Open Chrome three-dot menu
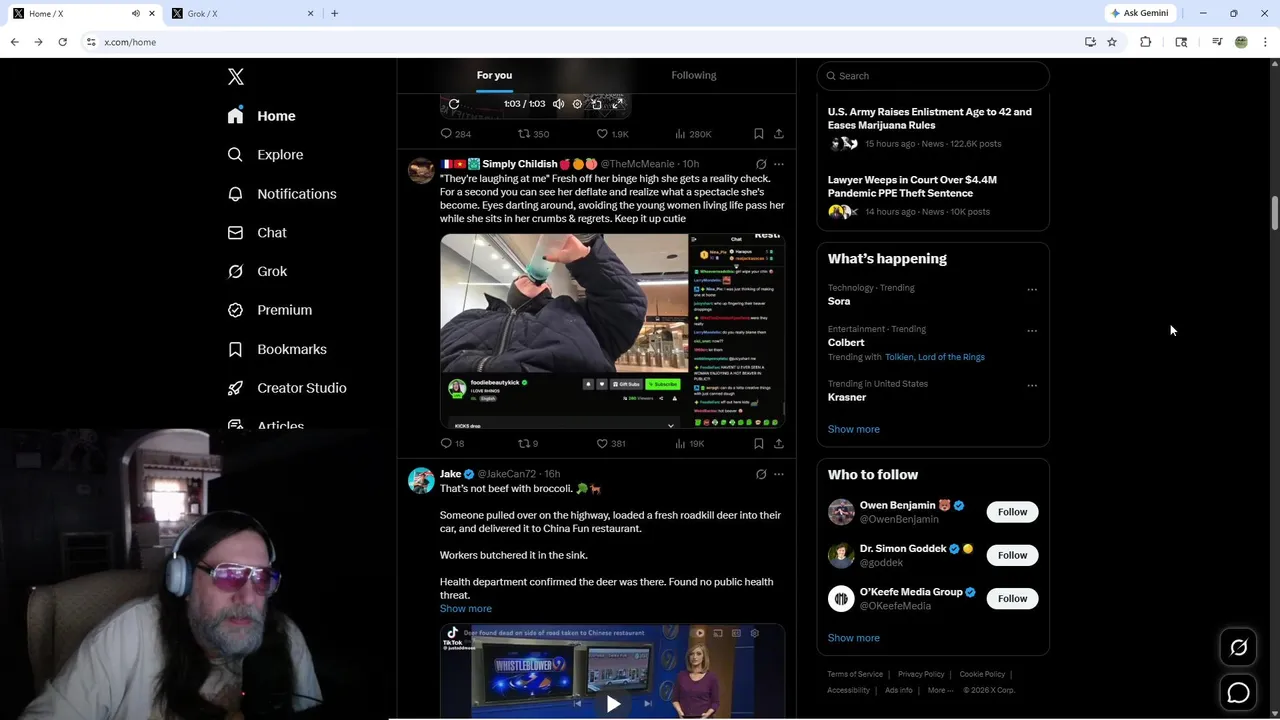Image resolution: width=1280 pixels, height=720 pixels. click(x=1265, y=42)
